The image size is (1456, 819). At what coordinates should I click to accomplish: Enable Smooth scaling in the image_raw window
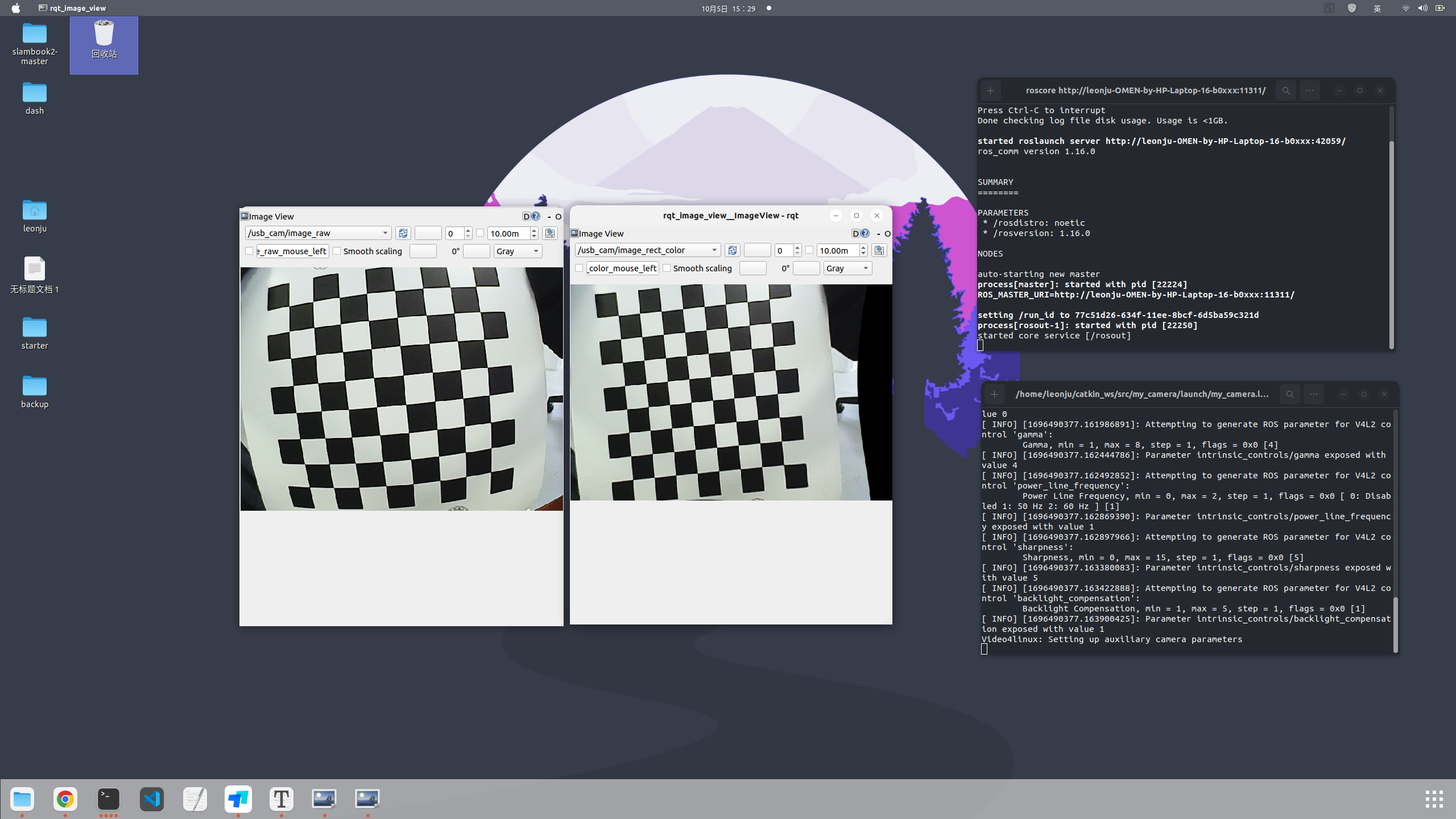(337, 251)
